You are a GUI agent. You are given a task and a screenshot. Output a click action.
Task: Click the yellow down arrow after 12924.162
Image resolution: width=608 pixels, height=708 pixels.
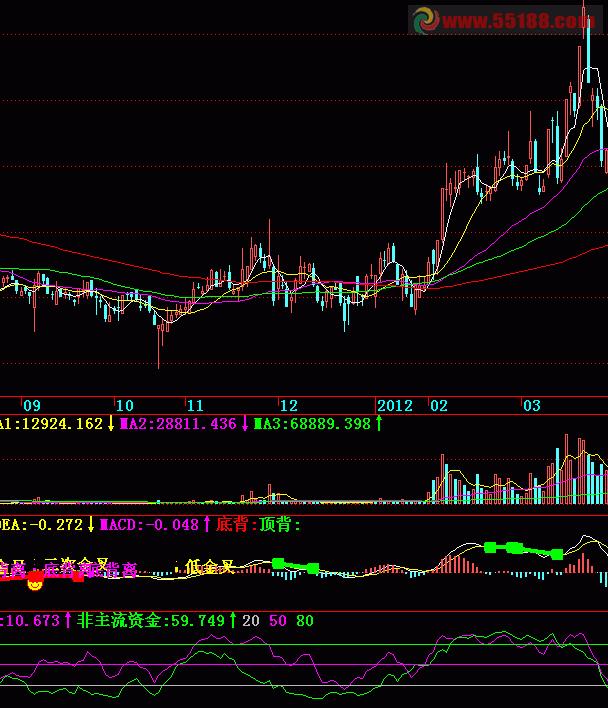pyautogui.click(x=111, y=424)
